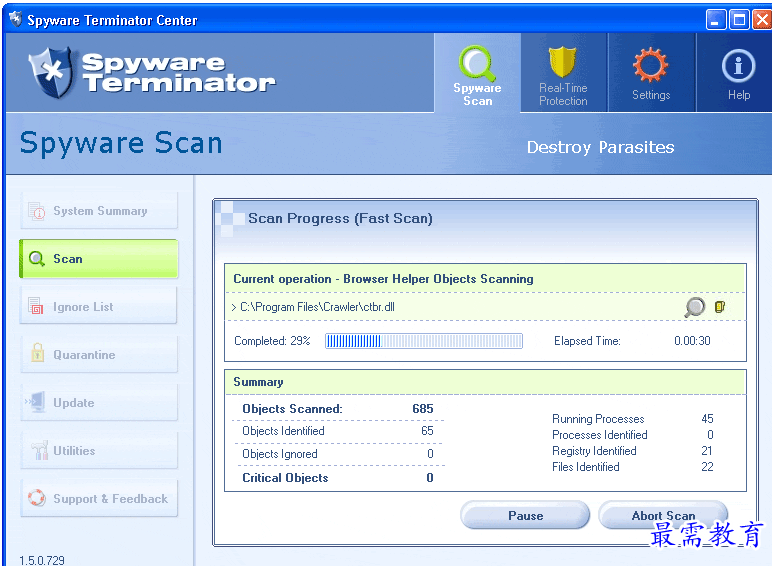Click the Ignore List icon
This screenshot has height=566, width=772.
click(x=35, y=306)
